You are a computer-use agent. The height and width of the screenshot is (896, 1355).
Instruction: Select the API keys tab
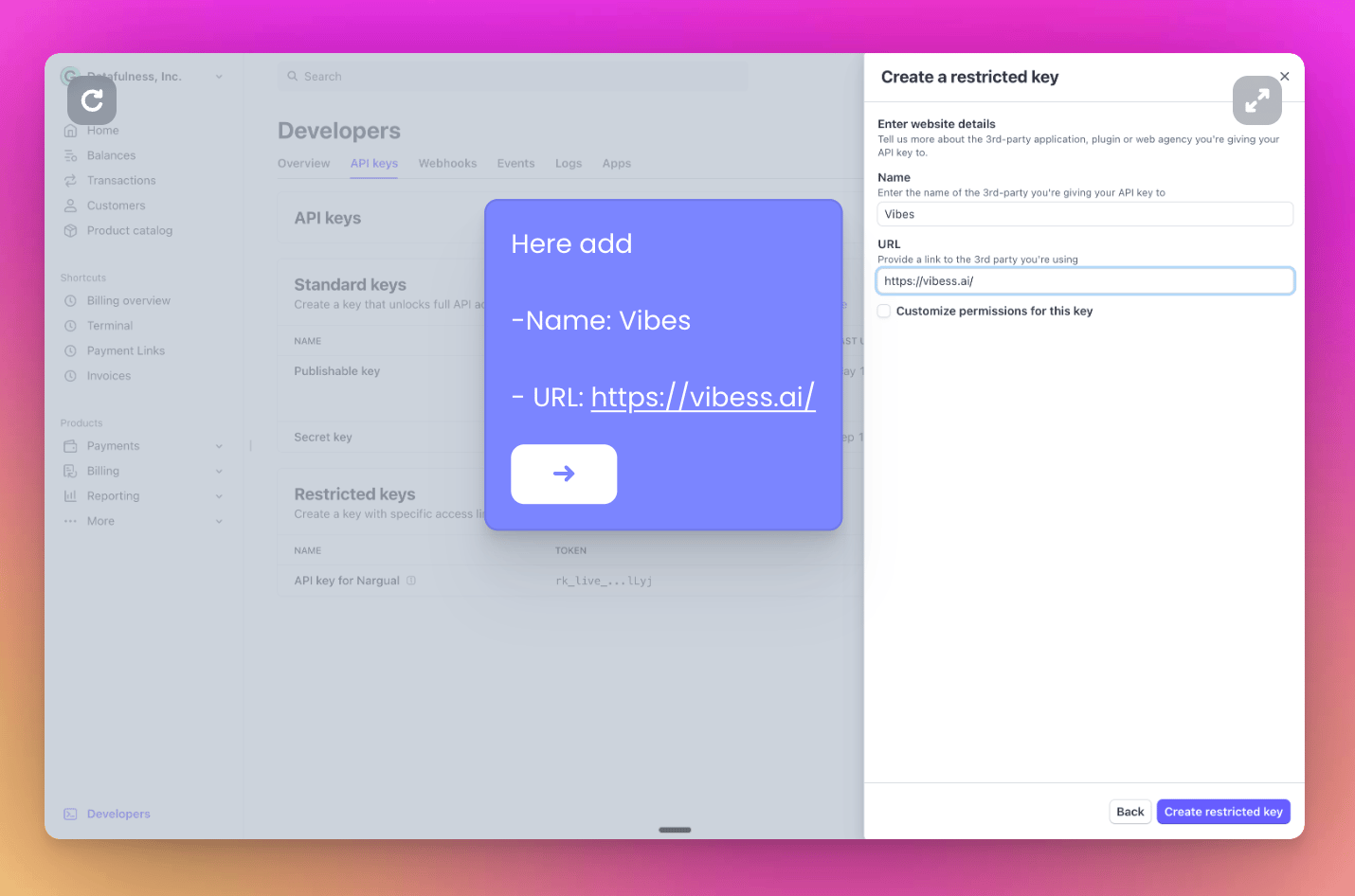click(x=374, y=164)
